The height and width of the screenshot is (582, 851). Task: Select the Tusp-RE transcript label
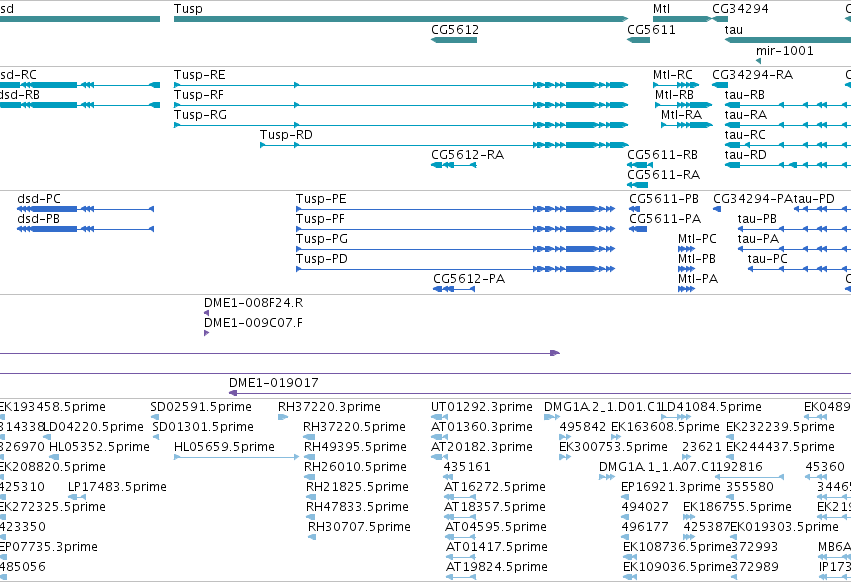click(x=199, y=74)
